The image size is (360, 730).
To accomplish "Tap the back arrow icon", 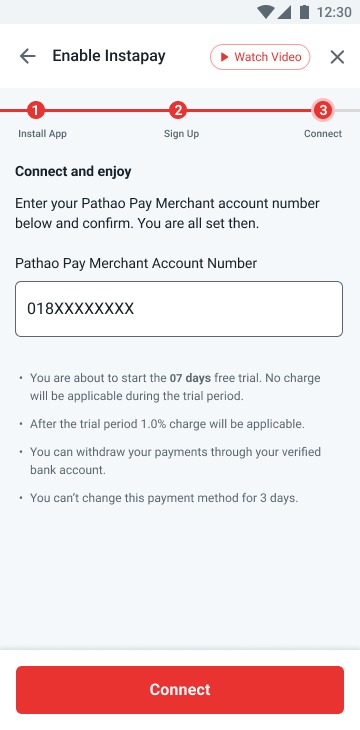I will [27, 56].
